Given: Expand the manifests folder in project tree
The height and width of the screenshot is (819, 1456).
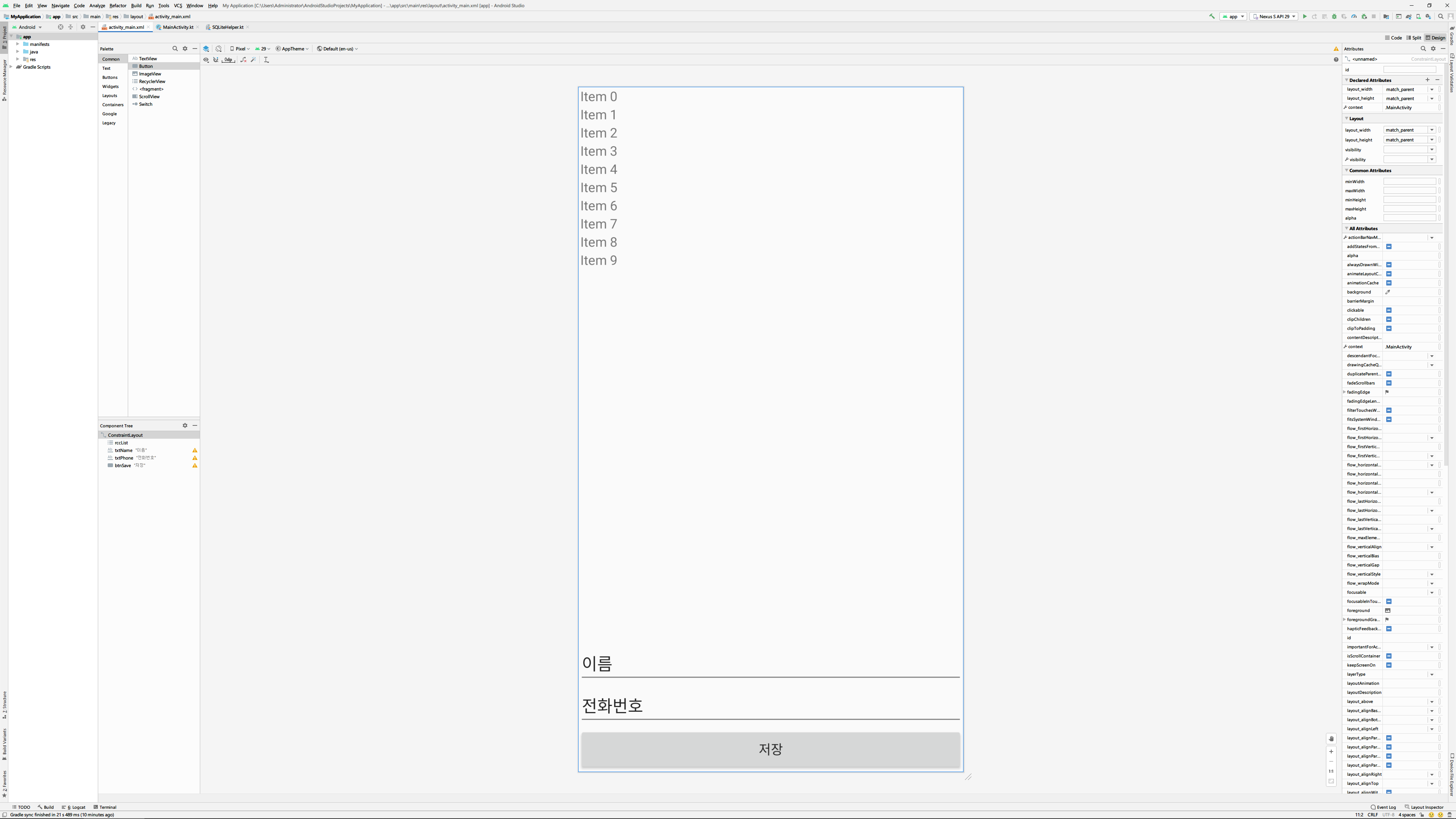Looking at the screenshot, I should tap(17, 44).
